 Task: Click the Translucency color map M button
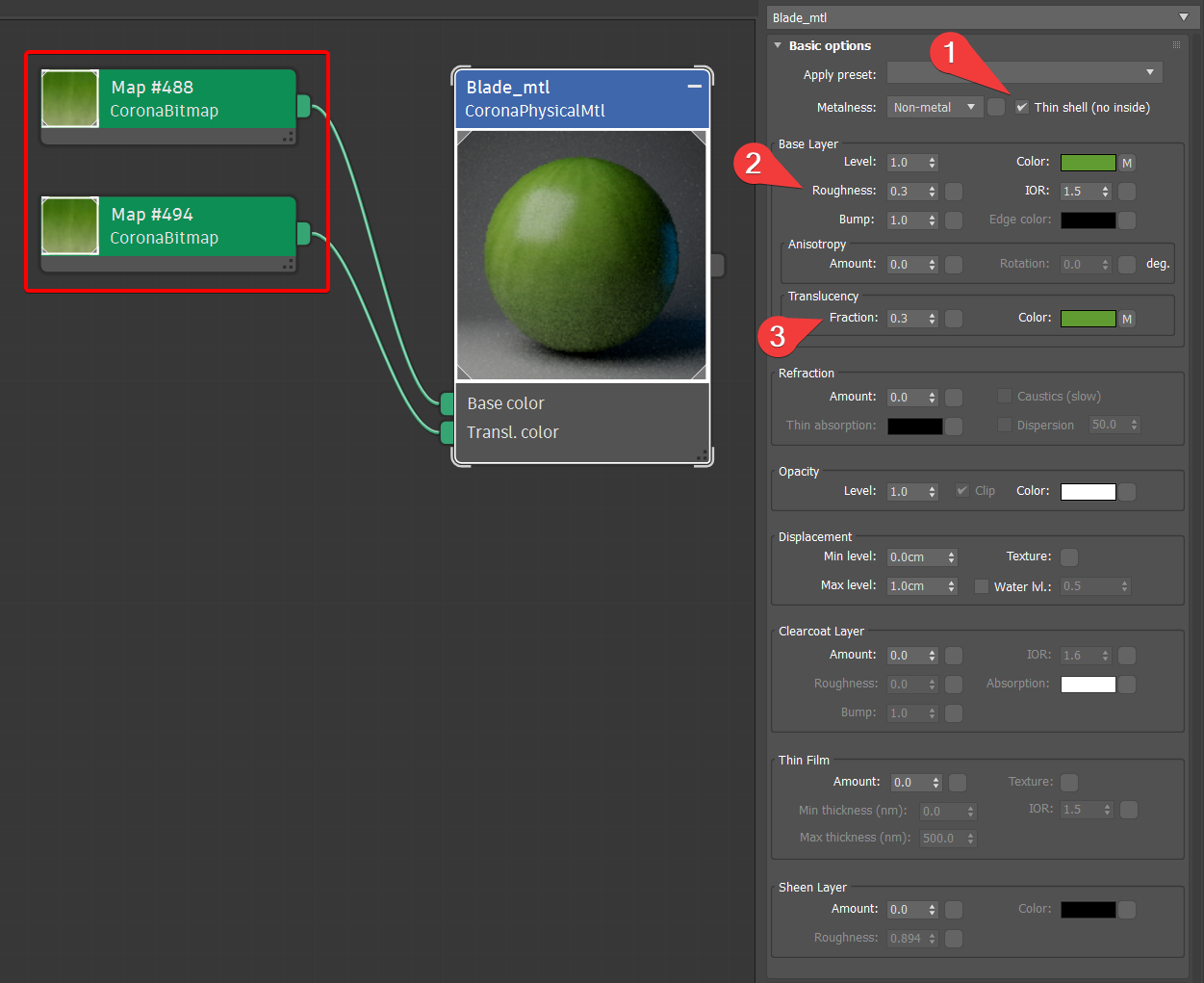(1127, 319)
